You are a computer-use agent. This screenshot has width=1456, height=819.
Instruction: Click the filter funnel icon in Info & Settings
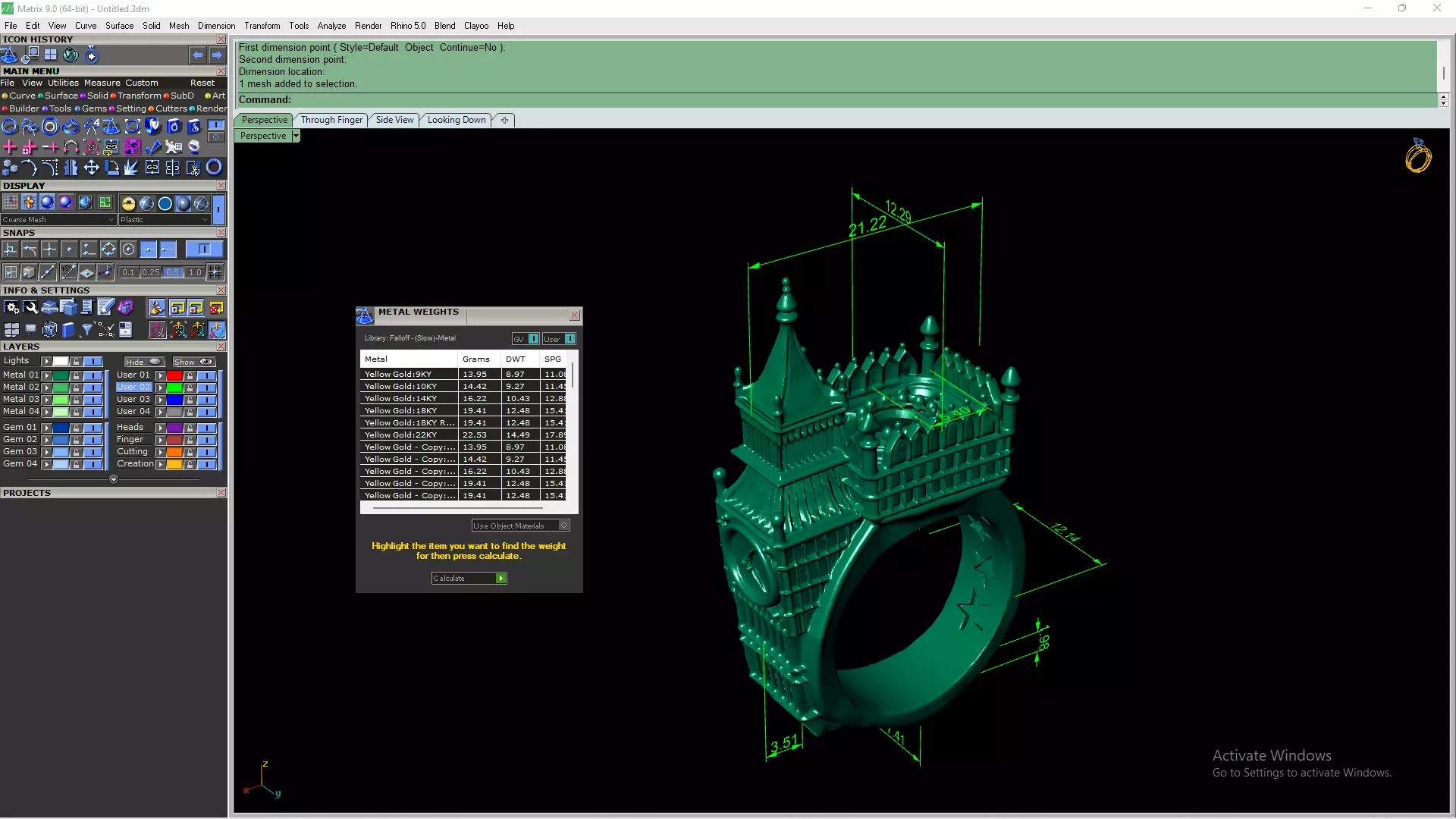(86, 329)
